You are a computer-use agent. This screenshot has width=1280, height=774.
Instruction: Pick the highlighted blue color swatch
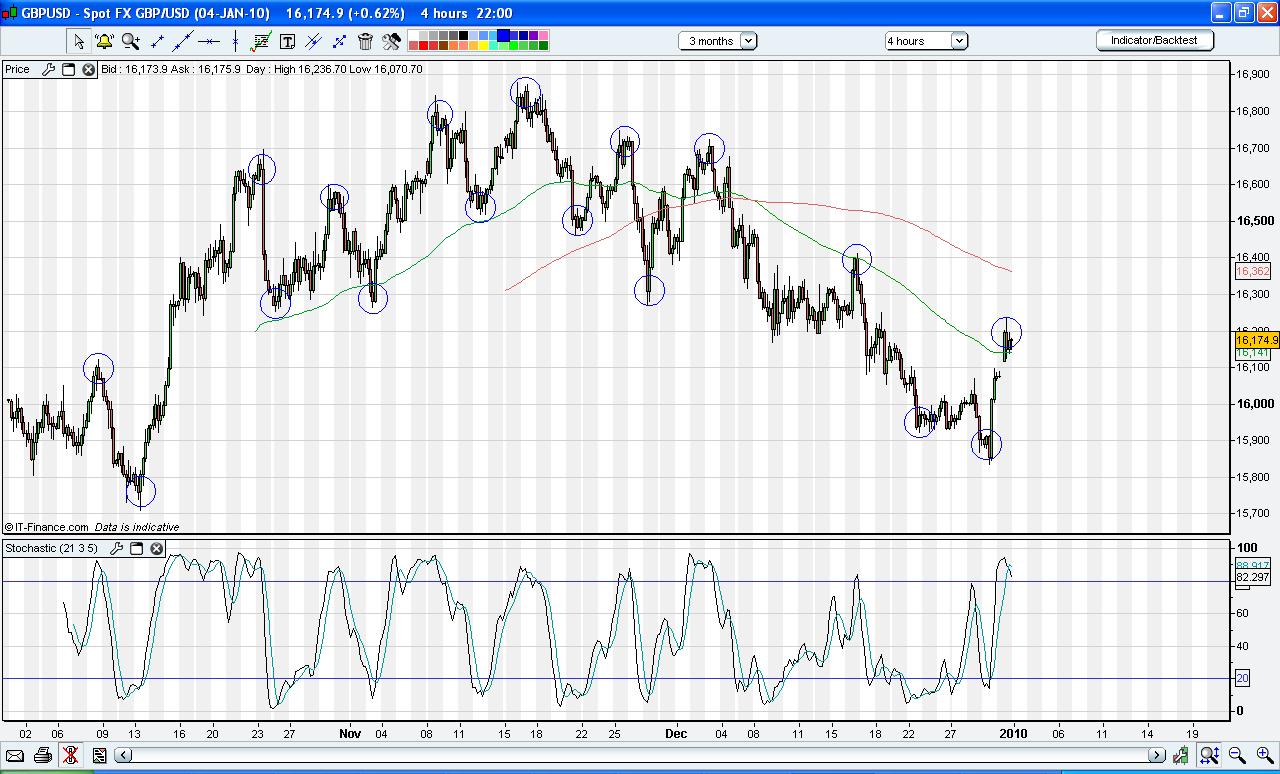point(503,35)
